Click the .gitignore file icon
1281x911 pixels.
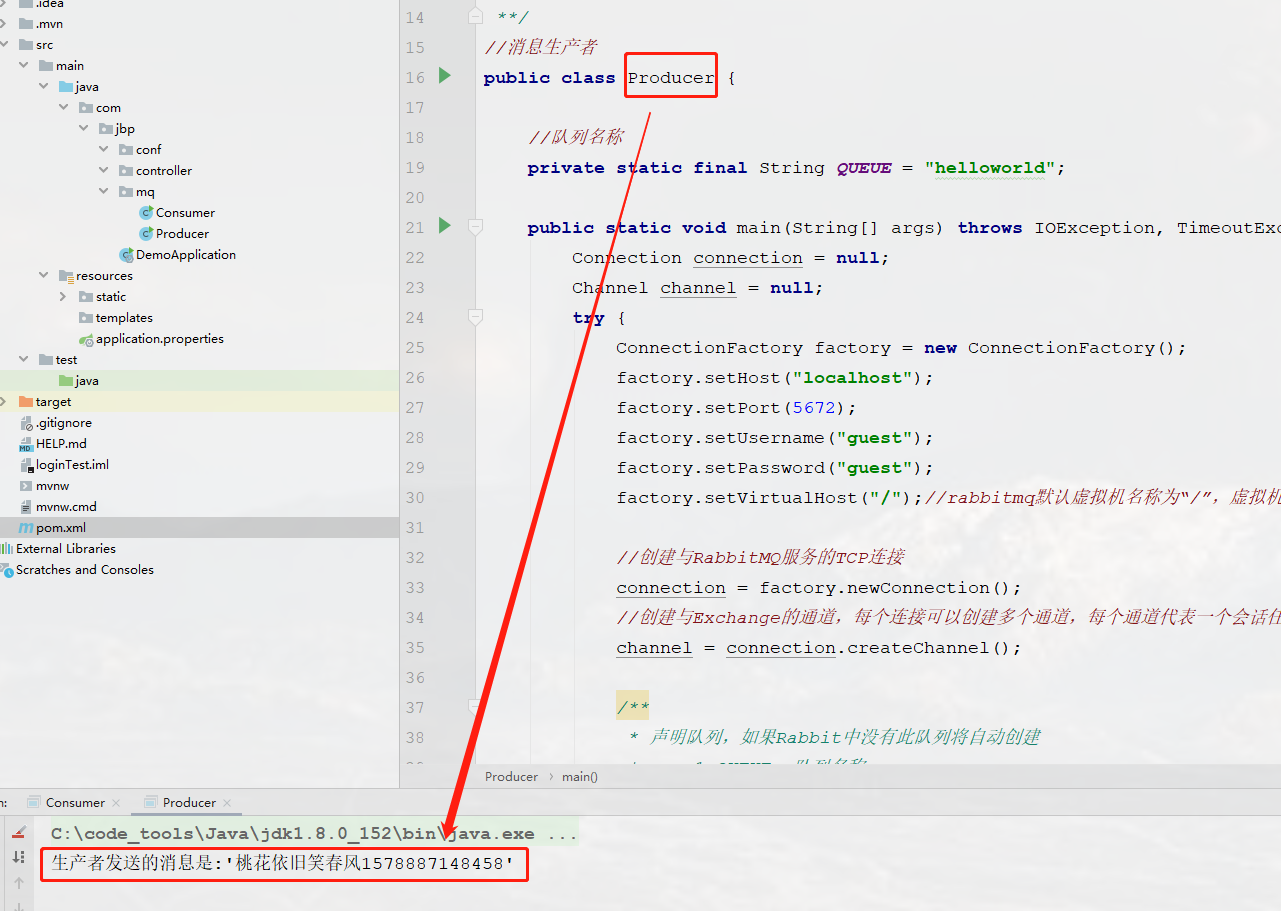(26, 423)
